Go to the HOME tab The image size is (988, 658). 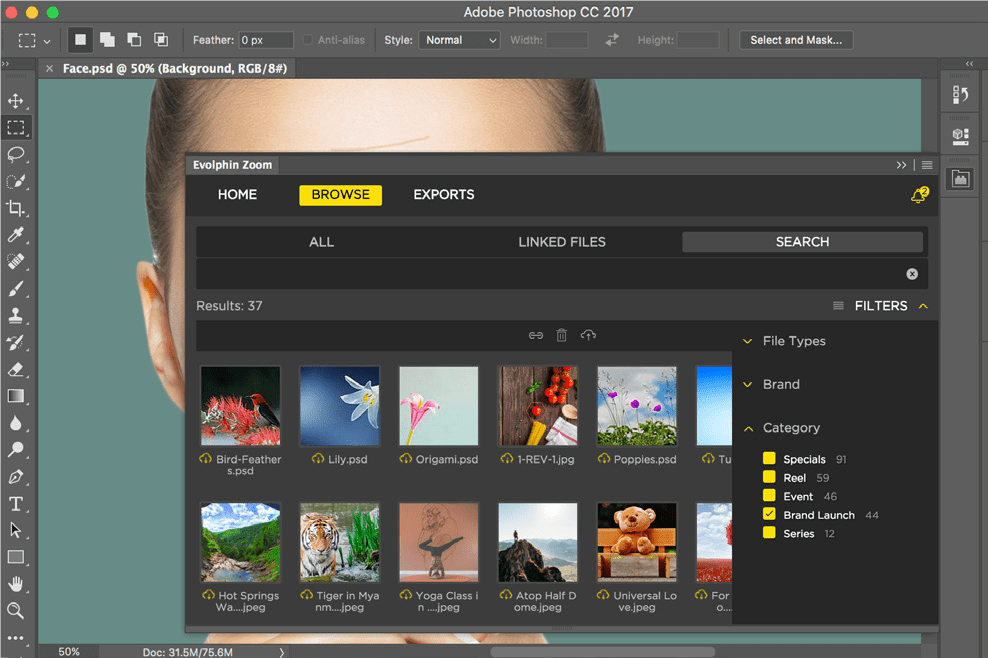[238, 195]
